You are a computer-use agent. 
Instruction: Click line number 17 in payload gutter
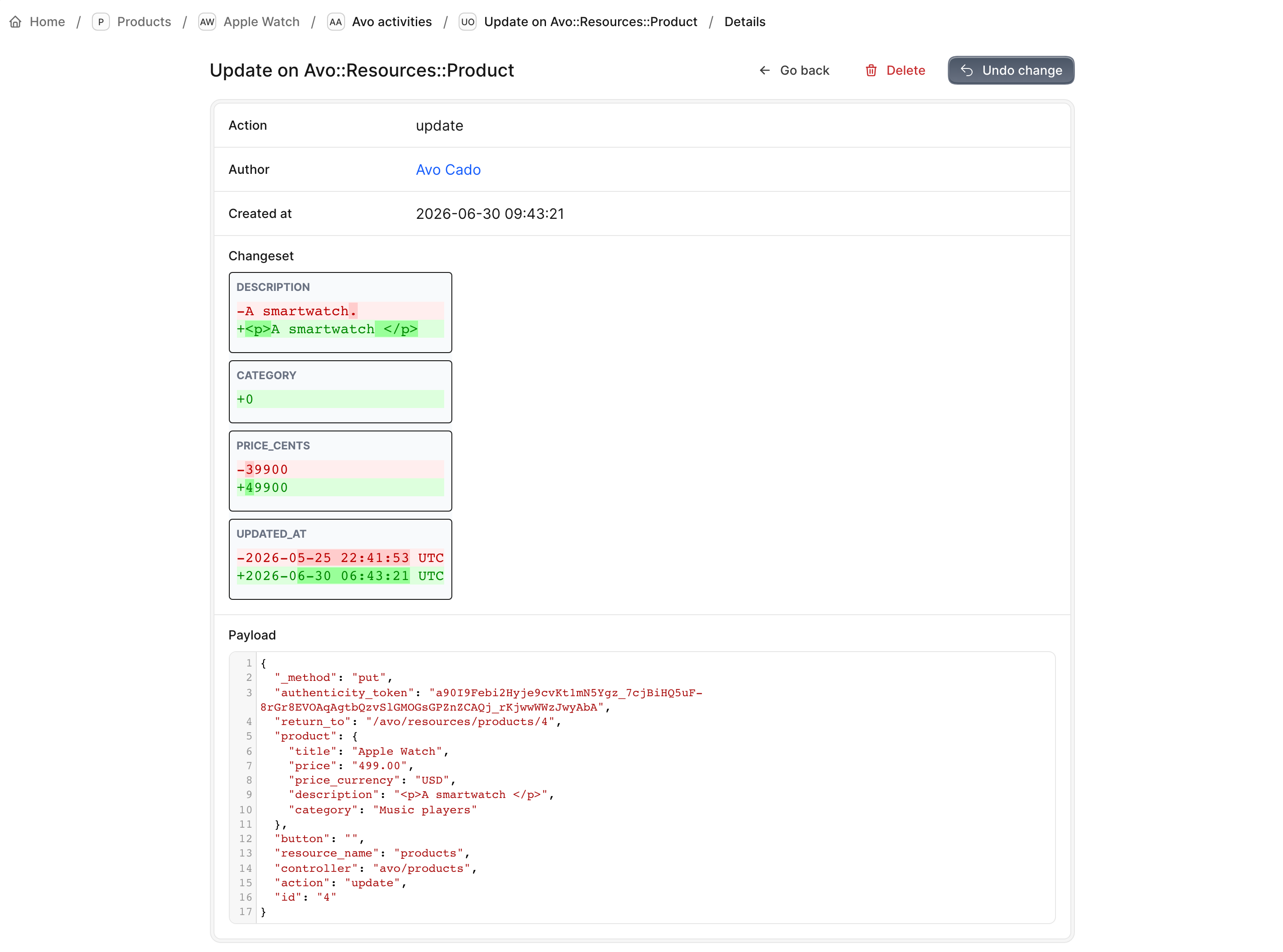[x=246, y=911]
